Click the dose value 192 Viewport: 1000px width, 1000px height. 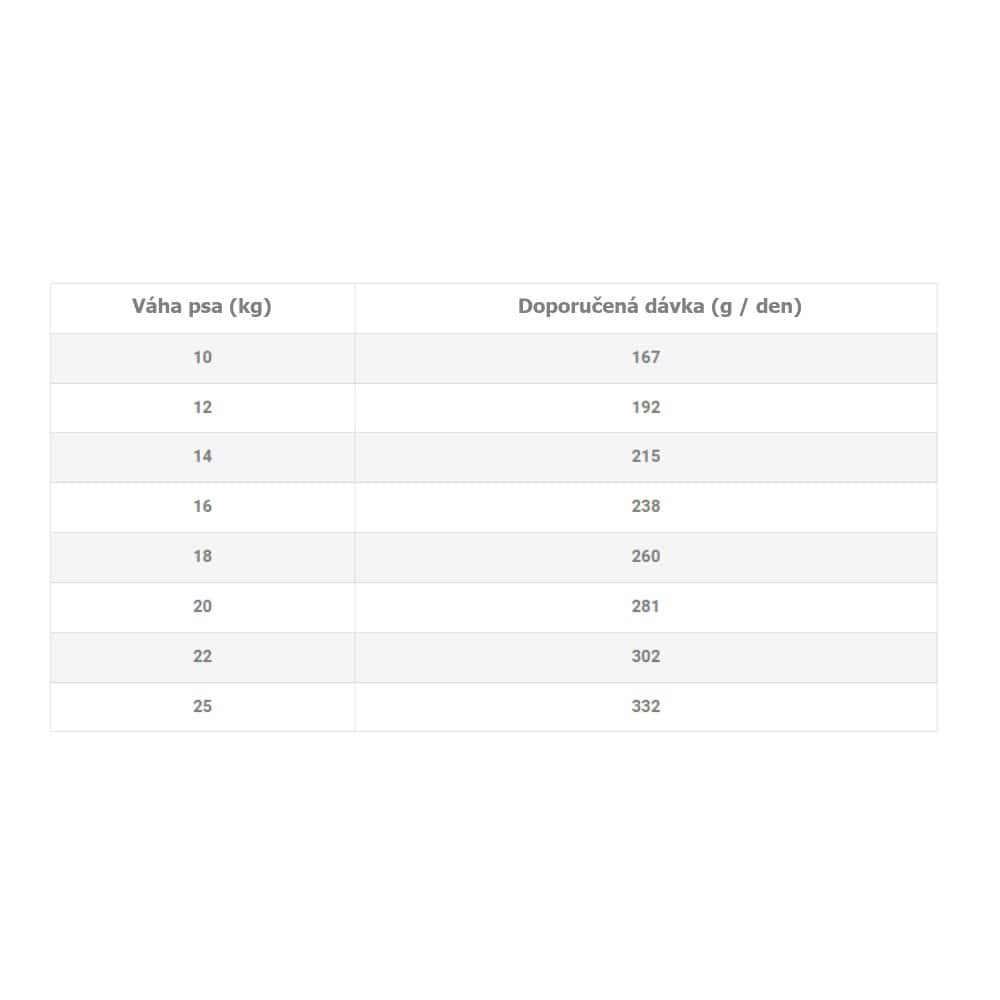tap(646, 408)
